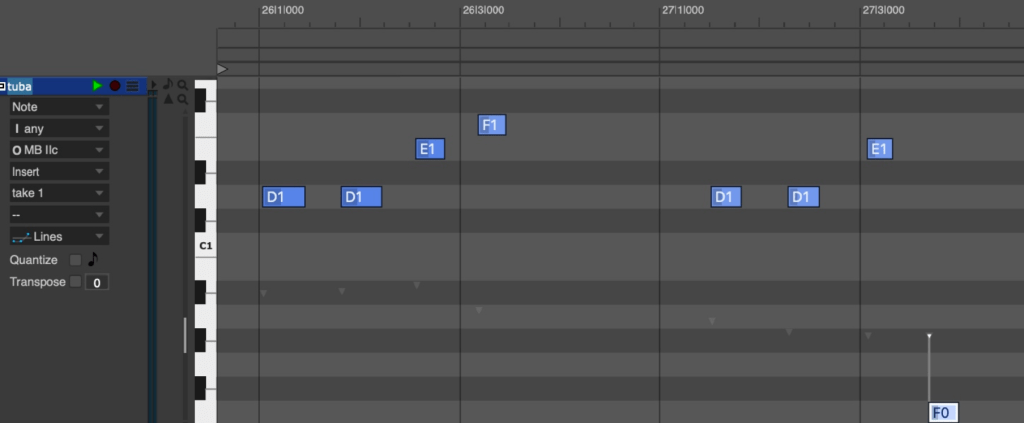The width and height of the screenshot is (1024, 423).
Task: Open the Lines display mode dropdown
Action: pos(59,237)
